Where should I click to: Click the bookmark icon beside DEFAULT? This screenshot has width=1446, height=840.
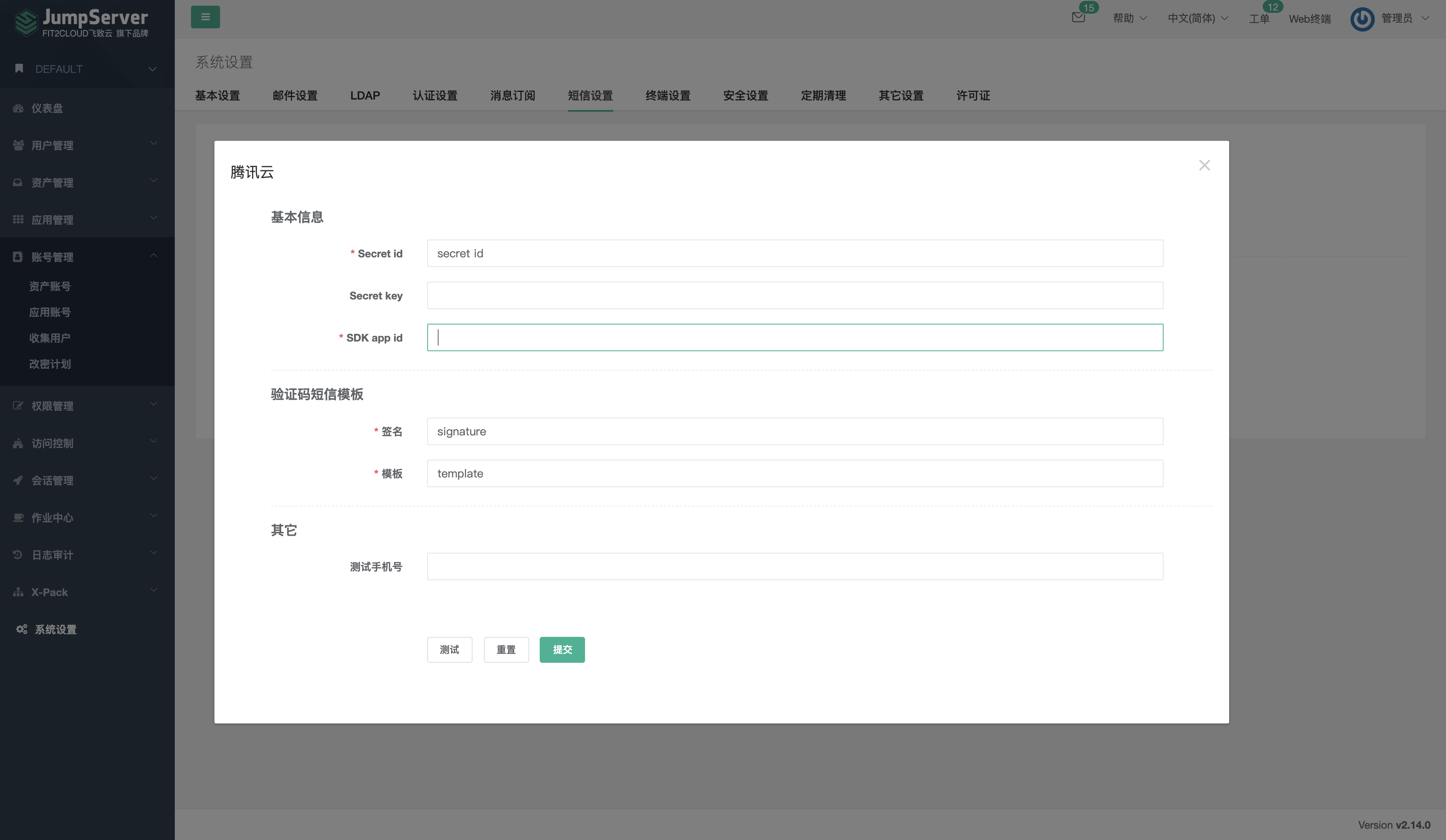point(19,68)
